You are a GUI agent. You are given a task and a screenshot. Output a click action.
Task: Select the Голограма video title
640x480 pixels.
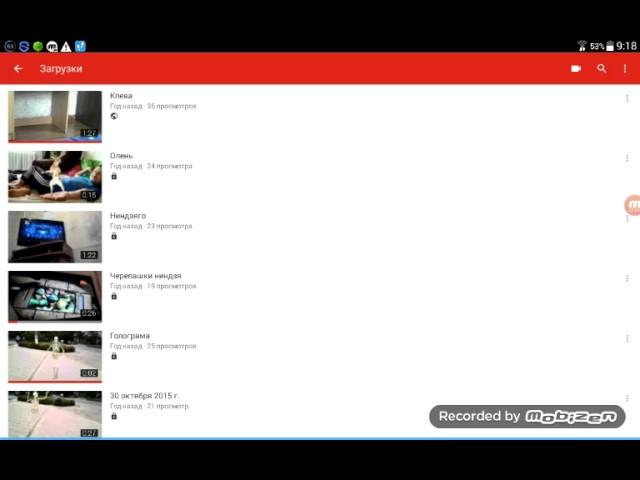(x=130, y=336)
